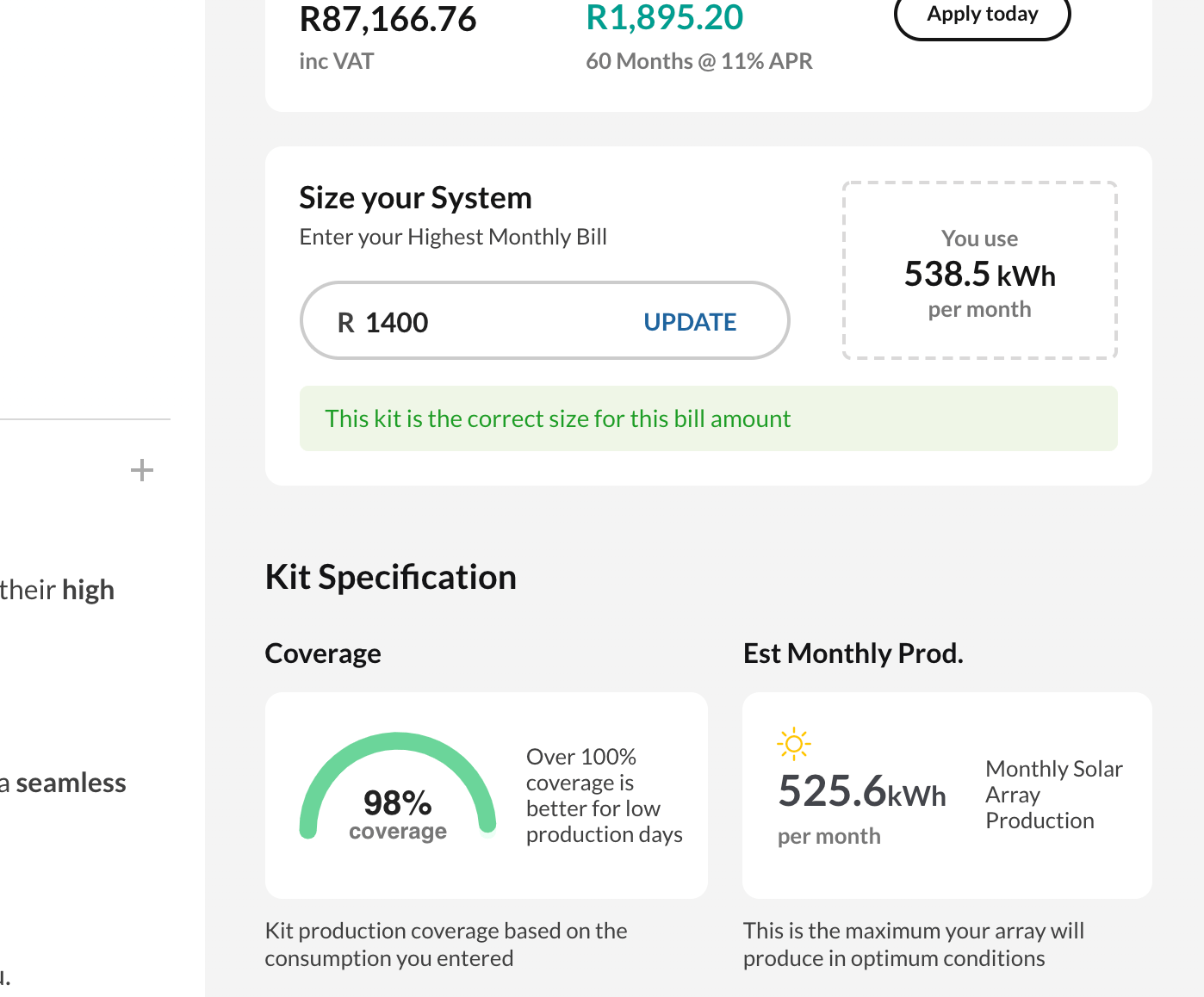Viewport: 1204px width, 997px height.
Task: Click the 'Kit Specification' heading
Action: [x=390, y=577]
